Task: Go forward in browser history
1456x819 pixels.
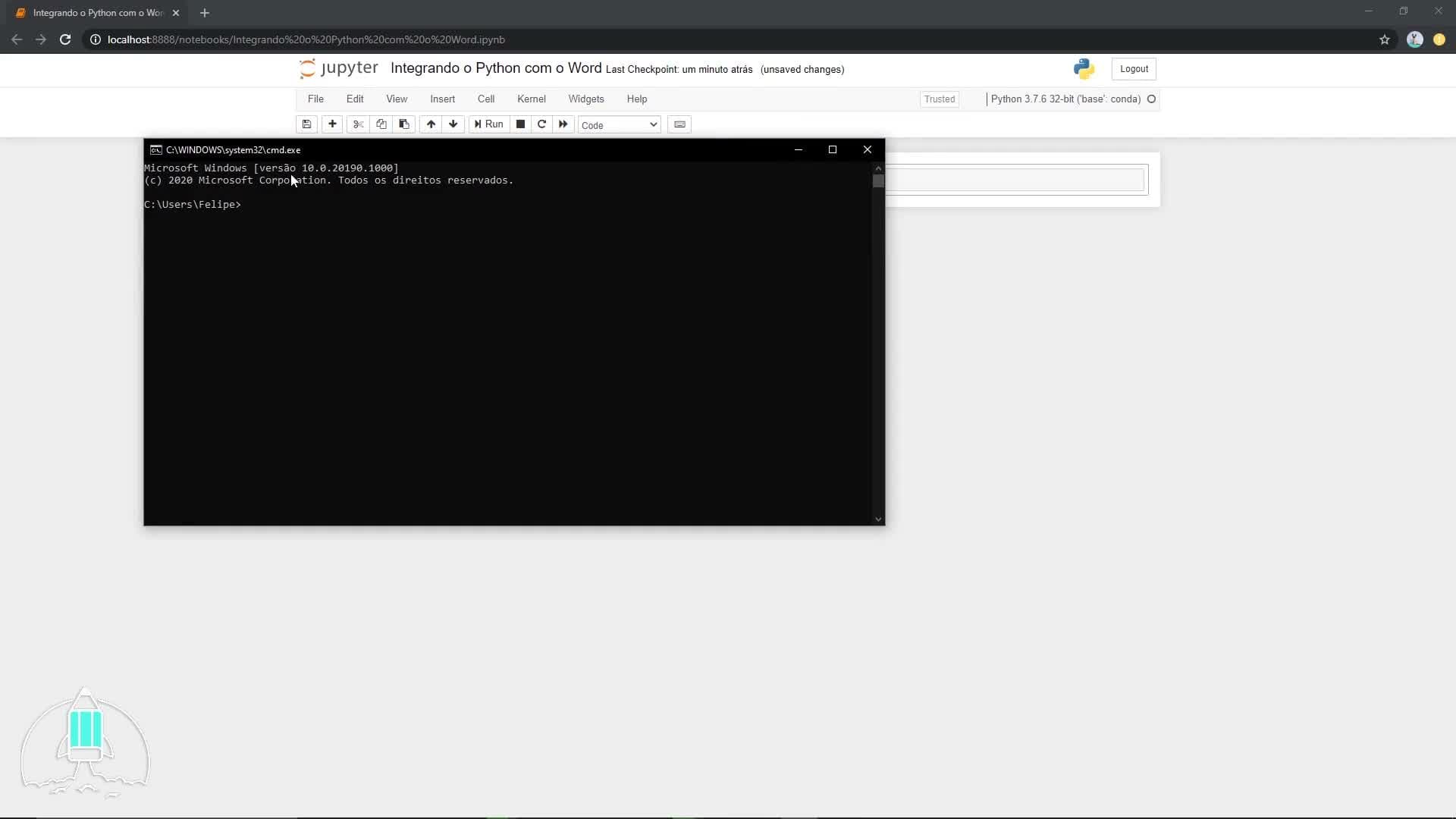Action: [41, 39]
